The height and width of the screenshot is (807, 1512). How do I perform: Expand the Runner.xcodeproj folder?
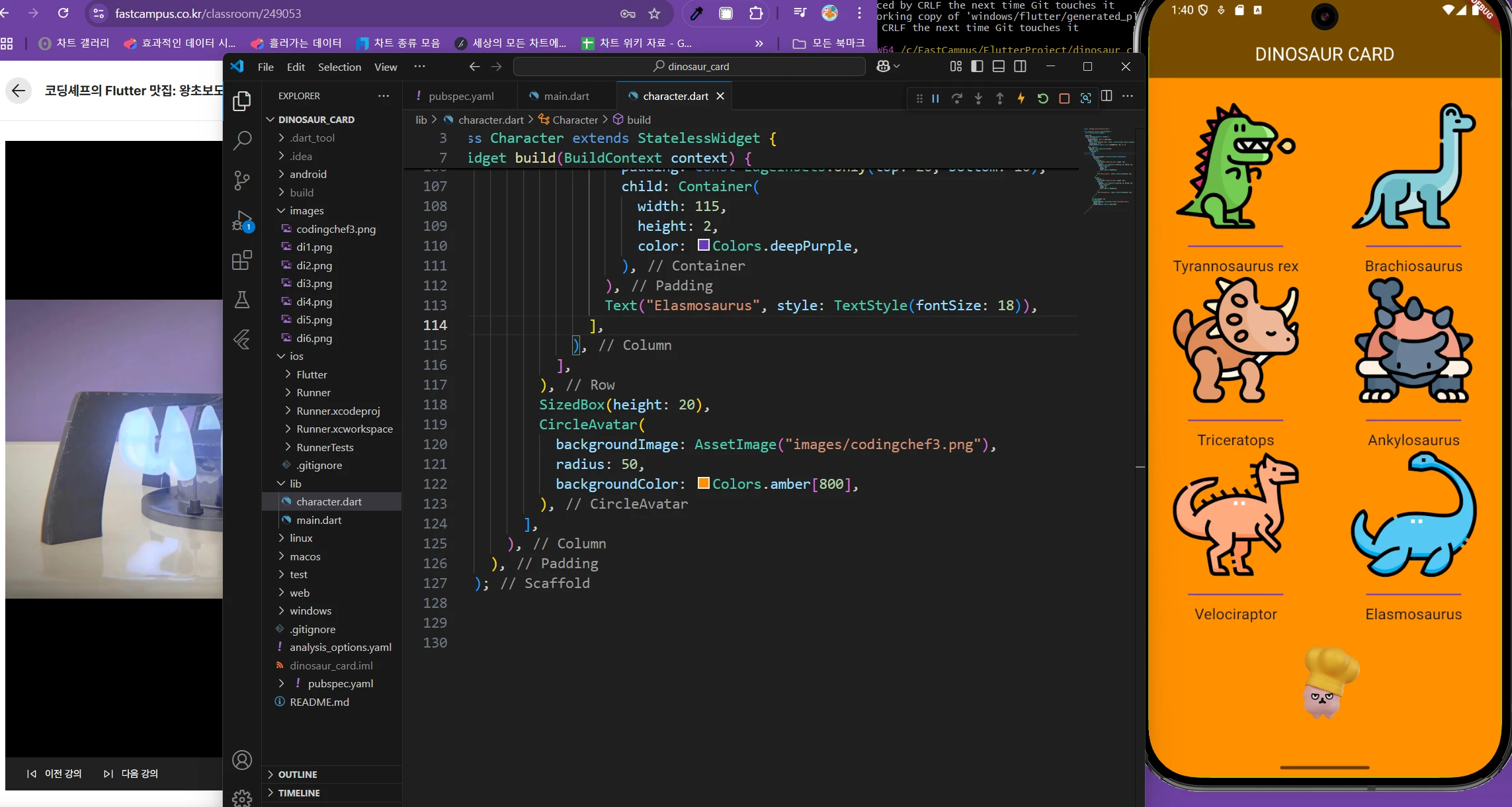click(338, 411)
